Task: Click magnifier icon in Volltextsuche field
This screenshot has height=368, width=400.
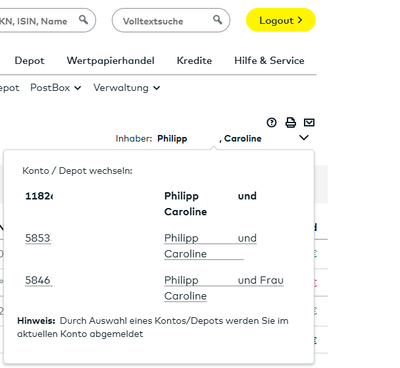Action: pyautogui.click(x=217, y=20)
